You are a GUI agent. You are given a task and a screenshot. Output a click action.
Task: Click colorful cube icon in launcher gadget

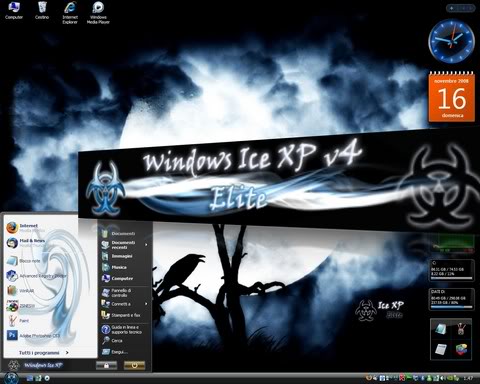pos(461,349)
